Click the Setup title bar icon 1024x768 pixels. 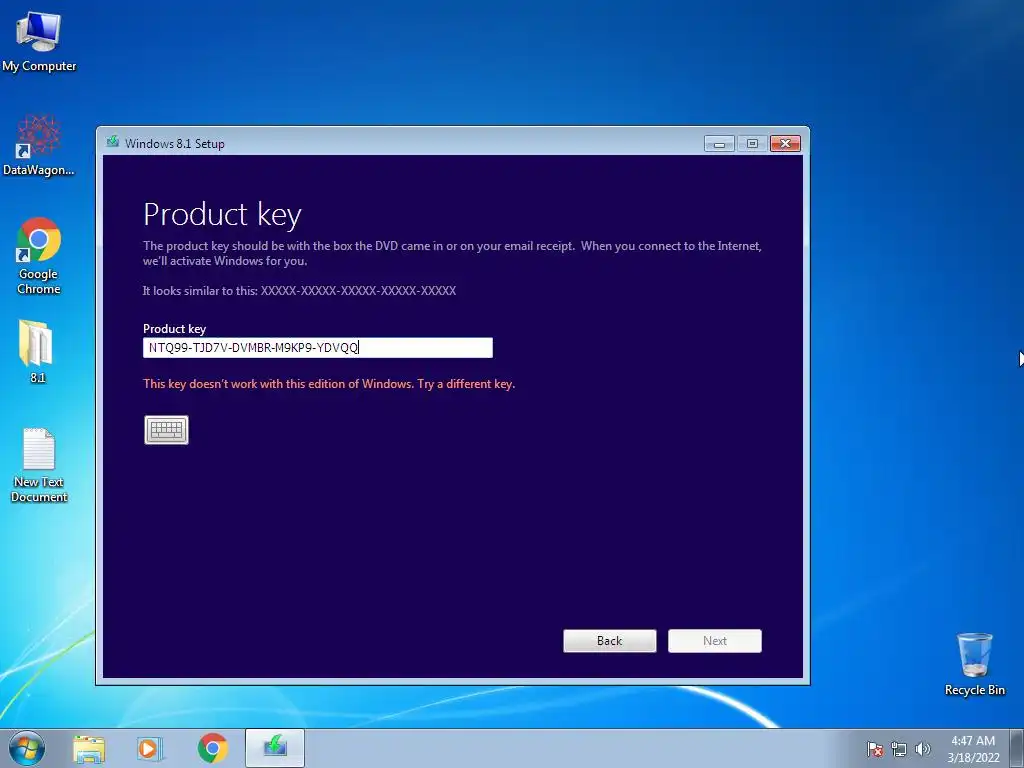coord(113,142)
